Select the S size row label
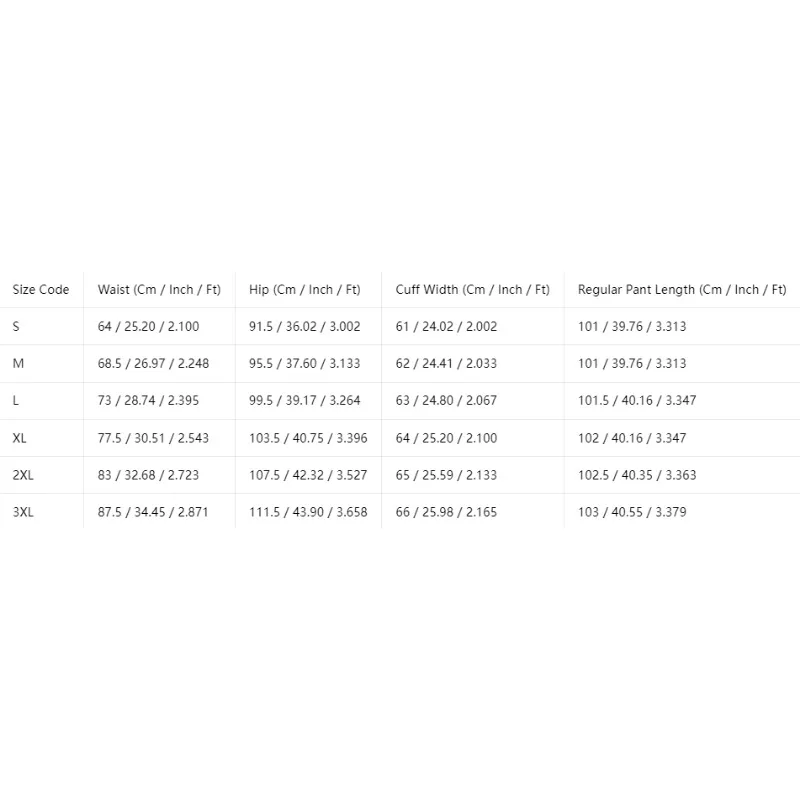The width and height of the screenshot is (800, 800). 16,327
